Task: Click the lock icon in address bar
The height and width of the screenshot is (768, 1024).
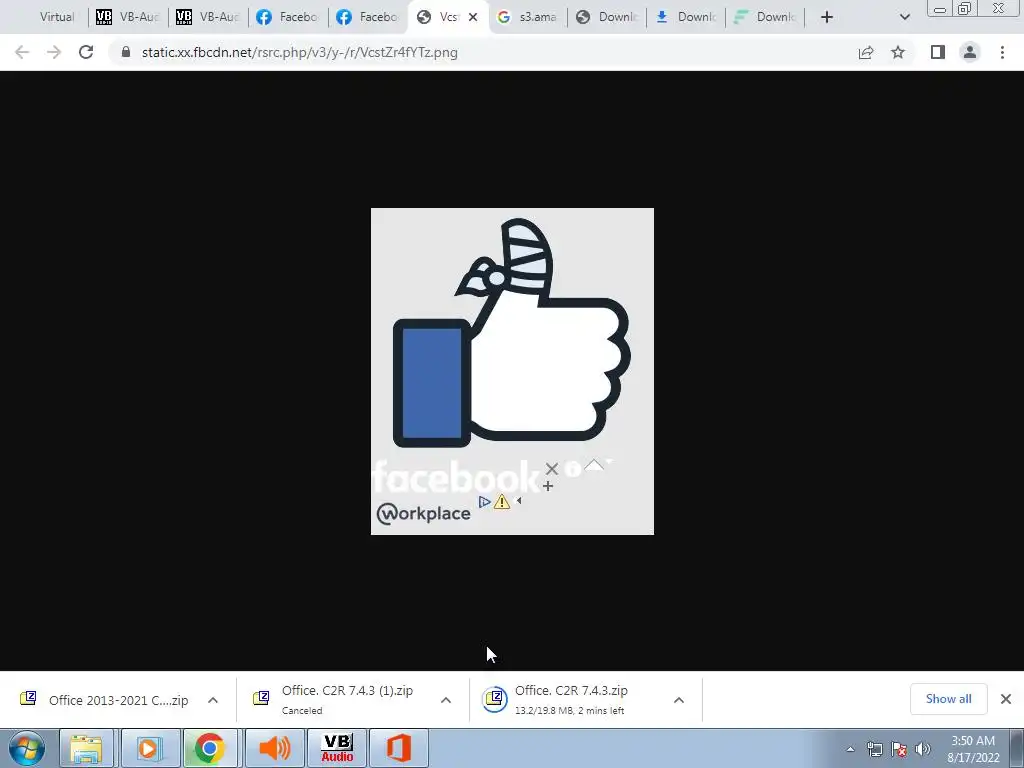Action: click(125, 52)
